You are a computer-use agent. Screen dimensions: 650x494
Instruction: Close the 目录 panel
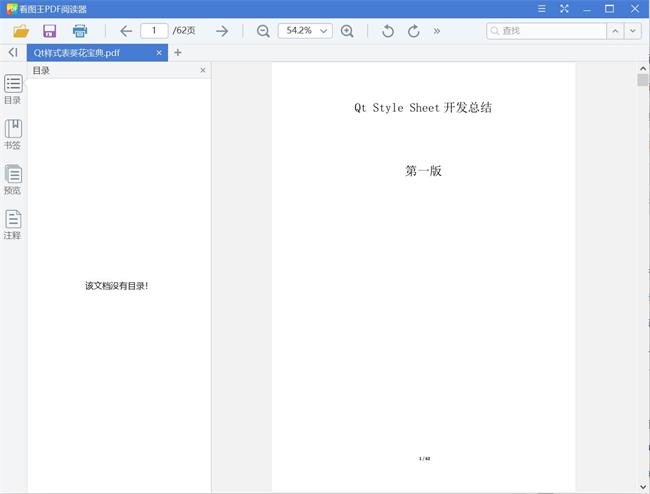coord(203,70)
